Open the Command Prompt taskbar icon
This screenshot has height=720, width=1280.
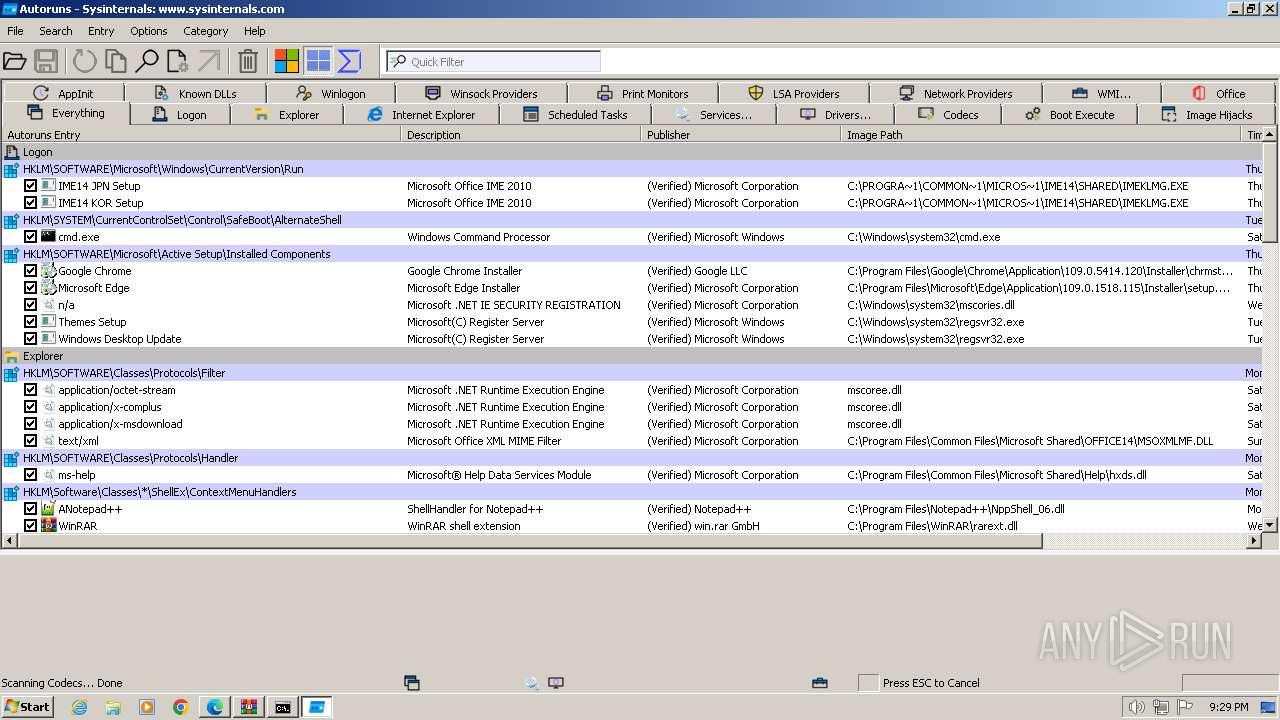(x=283, y=707)
